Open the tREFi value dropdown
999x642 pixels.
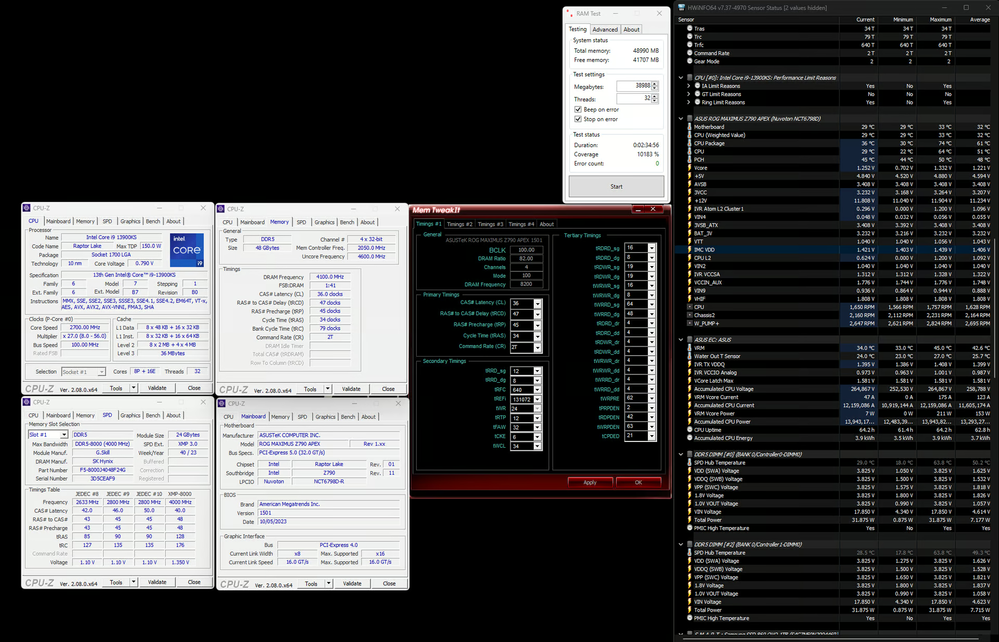click(x=537, y=399)
